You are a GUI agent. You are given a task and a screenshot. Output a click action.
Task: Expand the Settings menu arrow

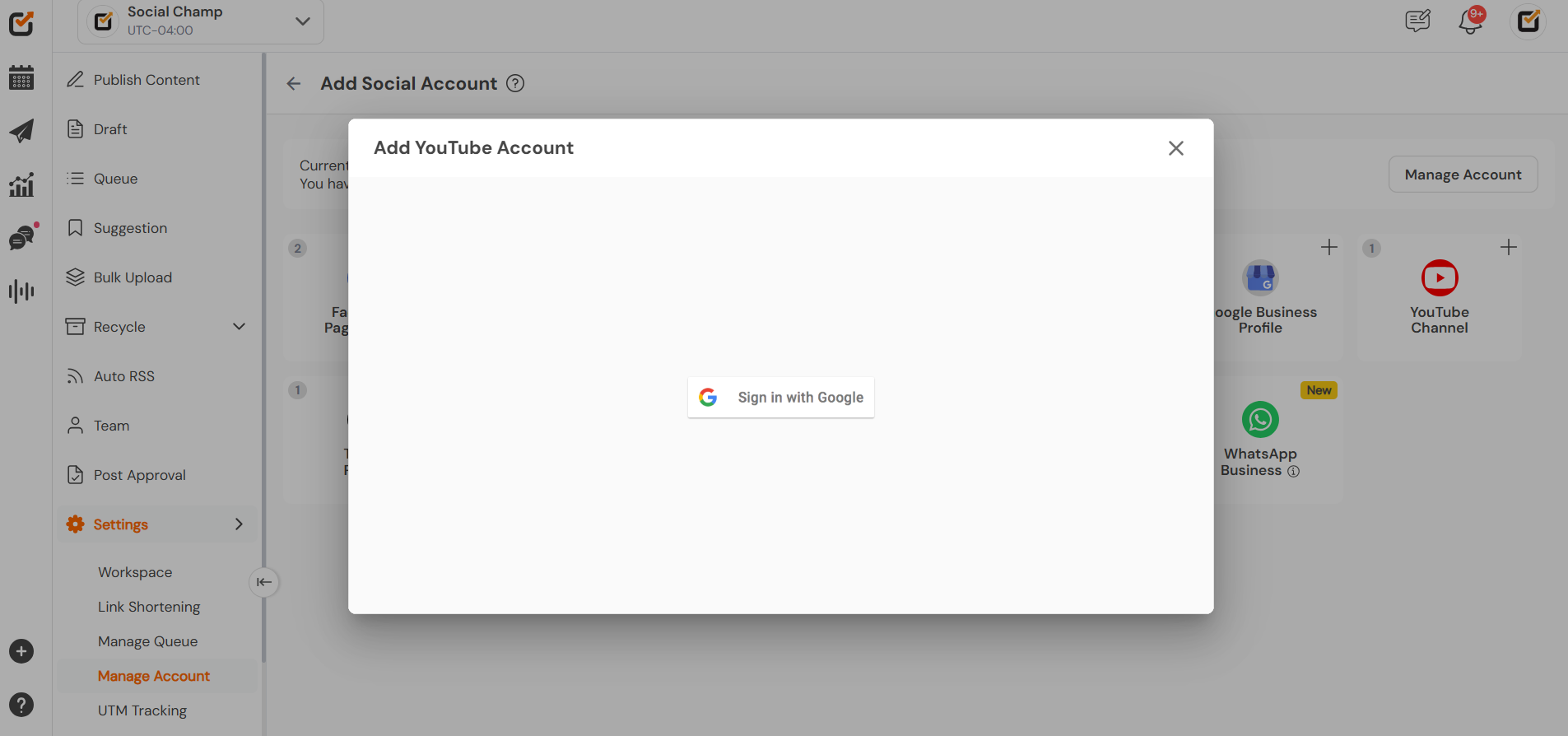coord(240,524)
